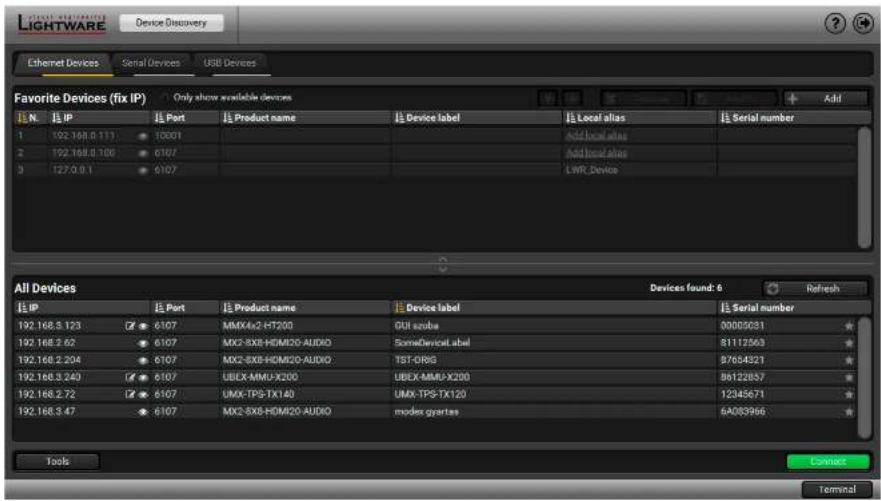The image size is (881, 501).
Task: Click edit icon for device 192.168.3.240
Action: pyautogui.click(x=130, y=377)
